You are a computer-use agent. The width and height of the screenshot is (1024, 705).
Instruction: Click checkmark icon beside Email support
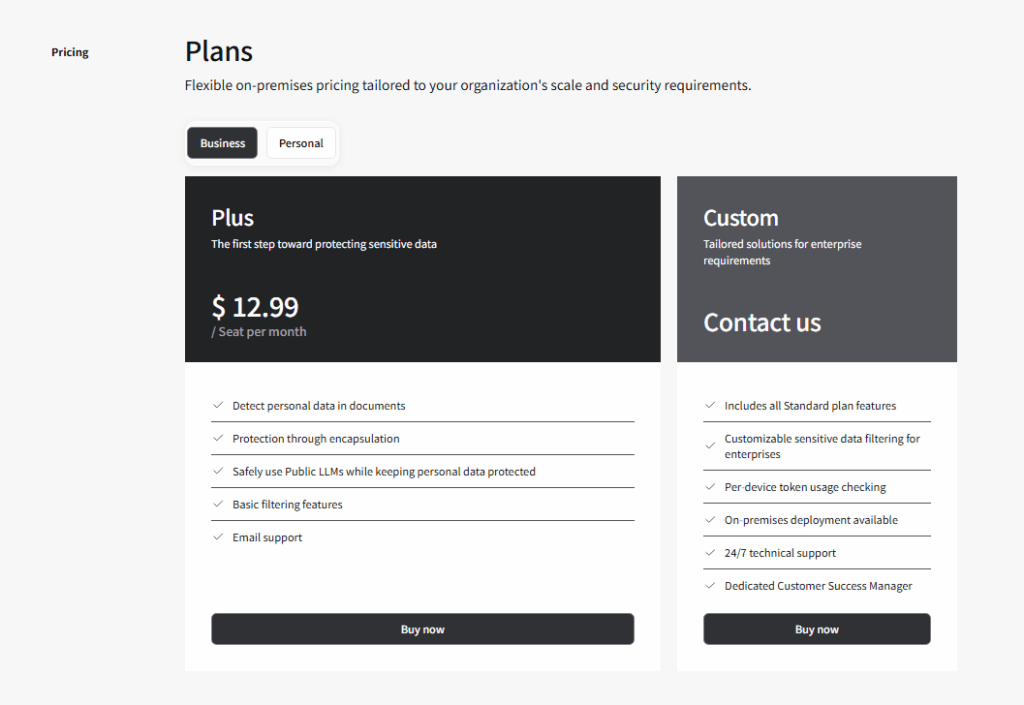coord(217,537)
